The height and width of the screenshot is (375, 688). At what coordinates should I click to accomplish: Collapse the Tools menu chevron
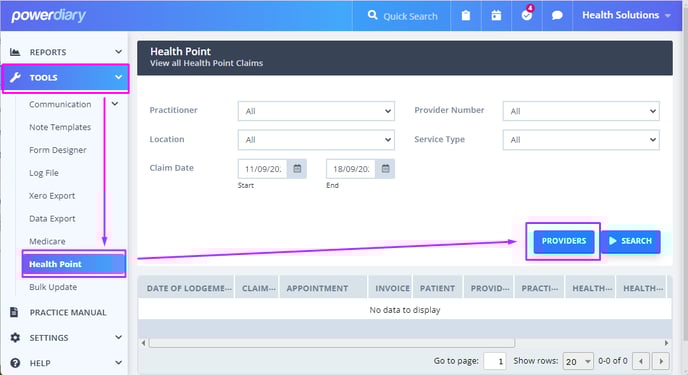click(118, 77)
